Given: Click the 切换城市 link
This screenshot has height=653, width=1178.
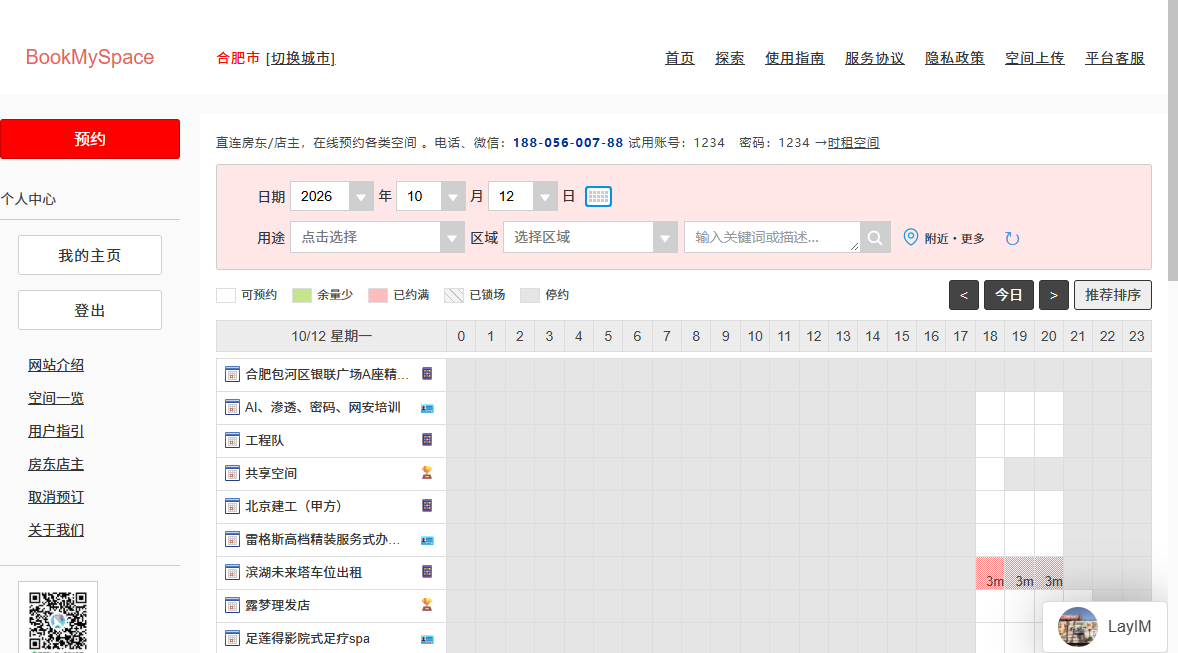Looking at the screenshot, I should 301,58.
